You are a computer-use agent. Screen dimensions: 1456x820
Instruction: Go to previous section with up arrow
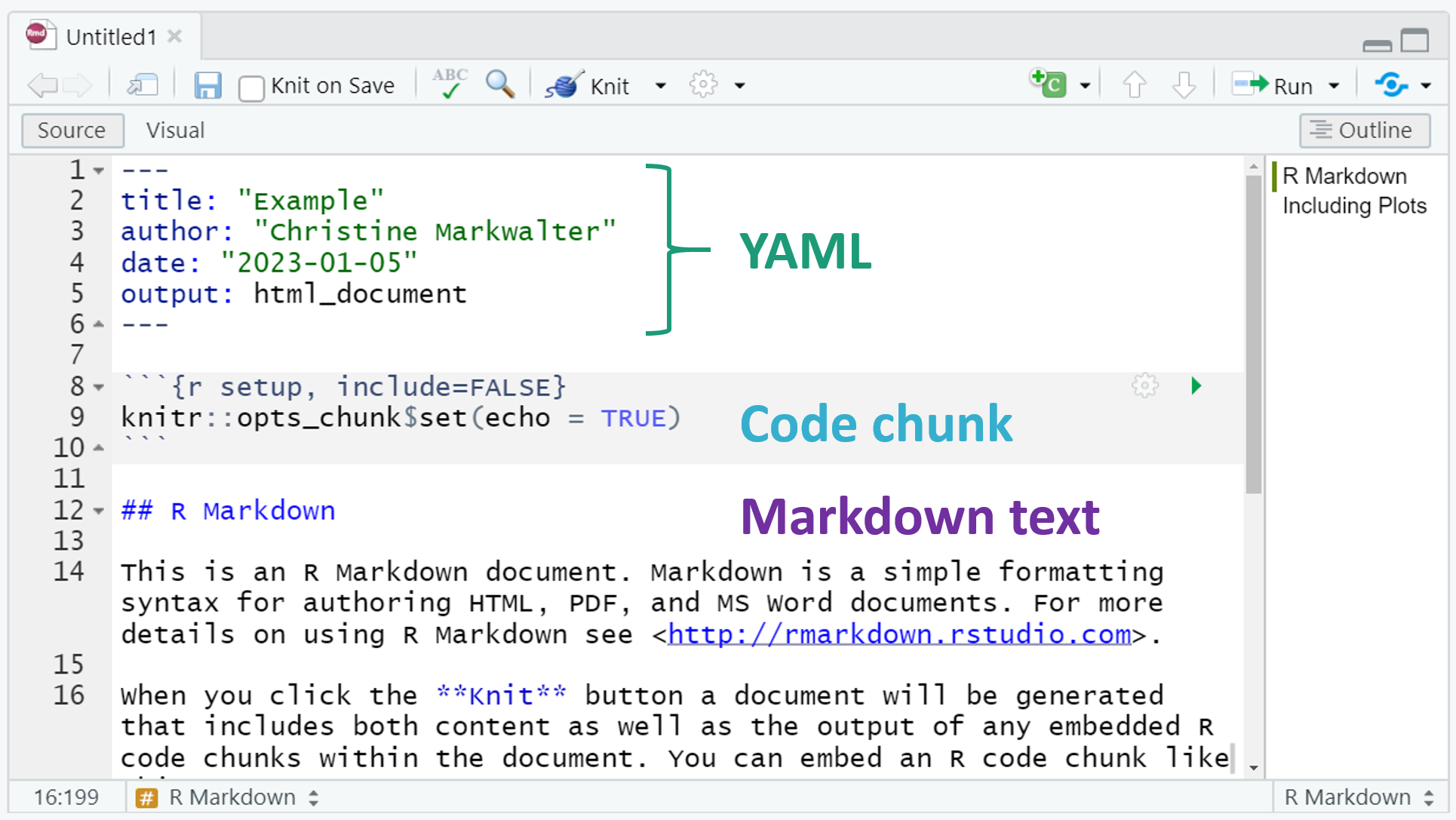tap(1134, 84)
